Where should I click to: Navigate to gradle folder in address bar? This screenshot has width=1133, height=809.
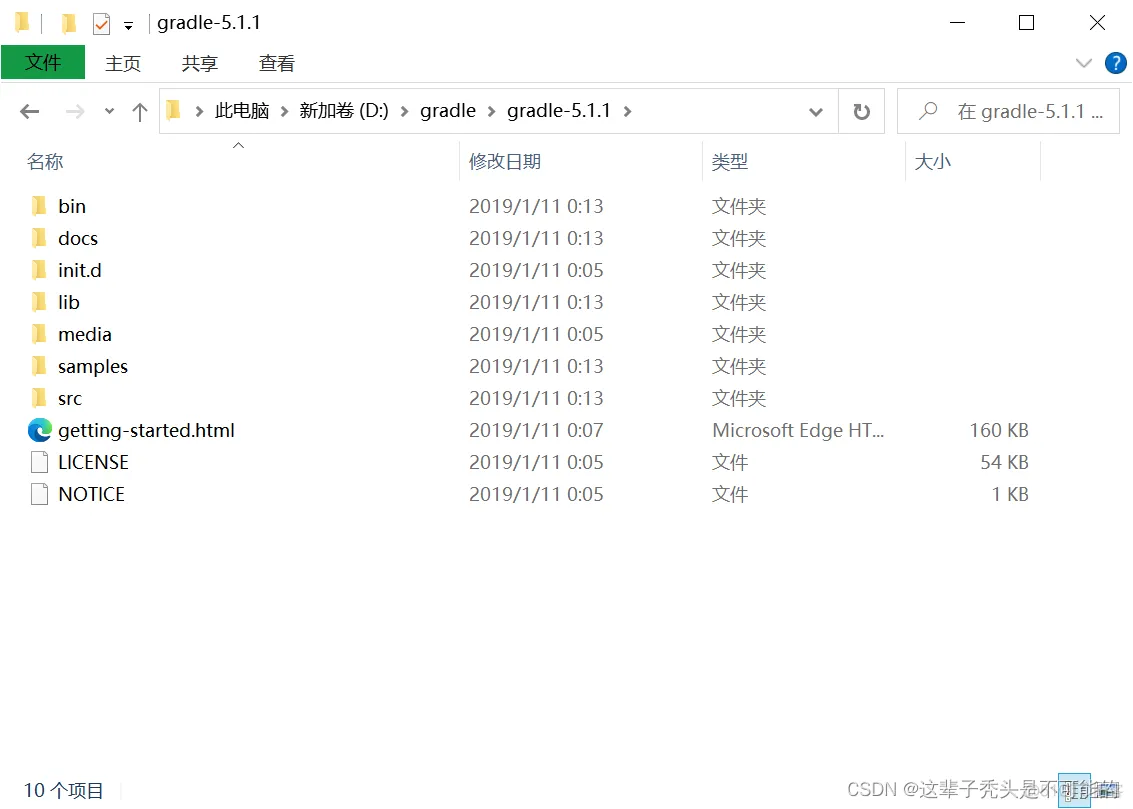coord(448,111)
